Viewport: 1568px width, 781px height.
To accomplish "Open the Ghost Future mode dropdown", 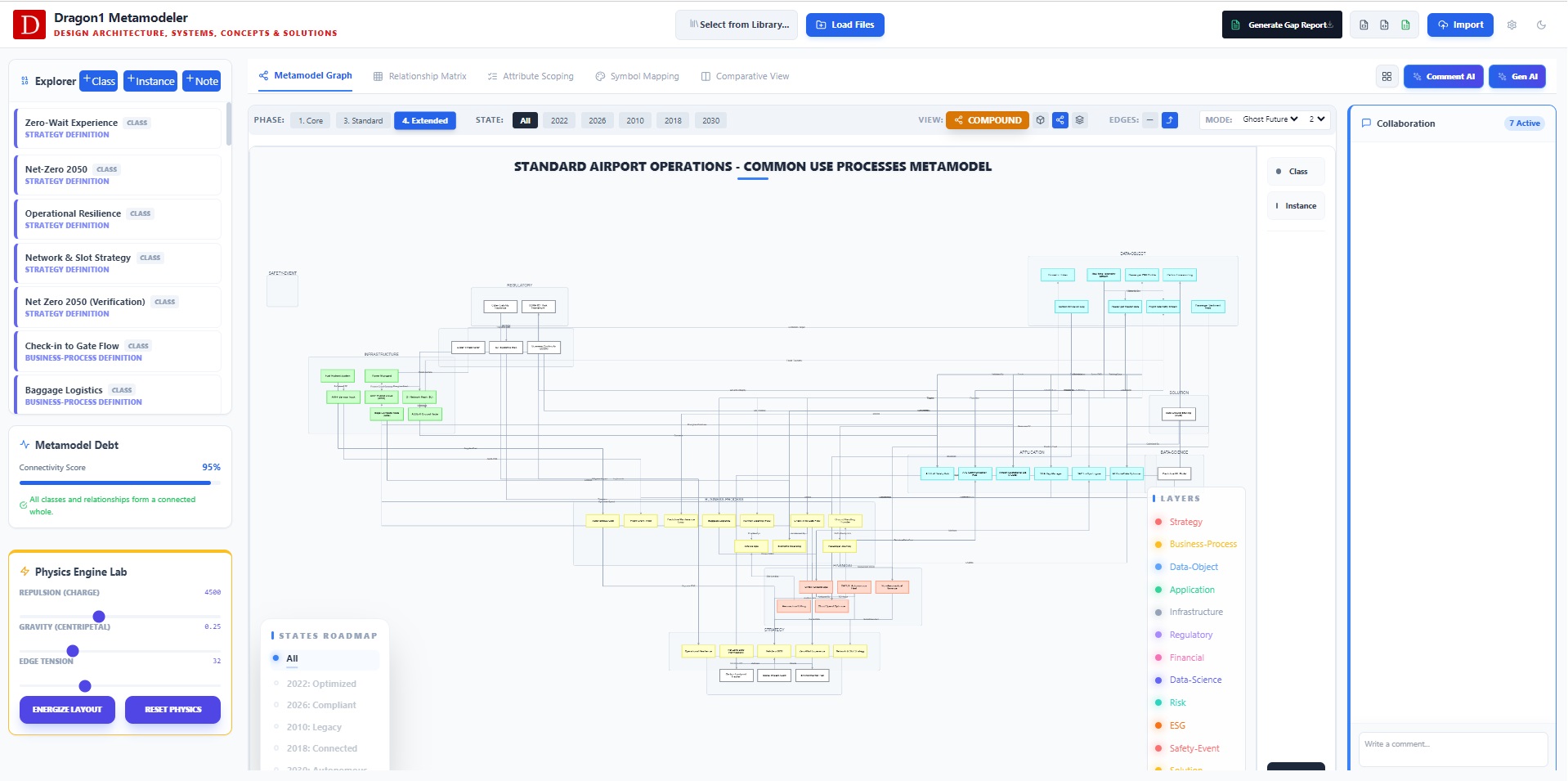I will coord(1269,119).
